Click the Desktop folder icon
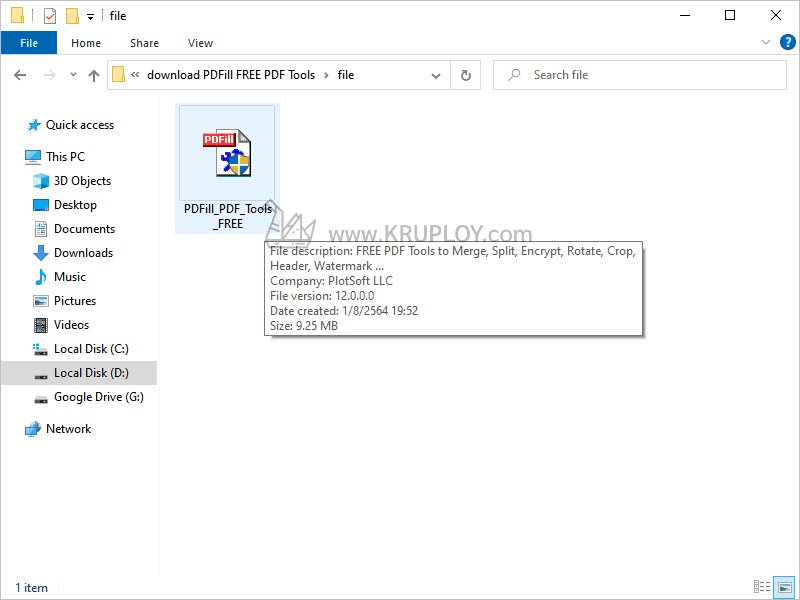This screenshot has width=800, height=600. pyautogui.click(x=41, y=205)
